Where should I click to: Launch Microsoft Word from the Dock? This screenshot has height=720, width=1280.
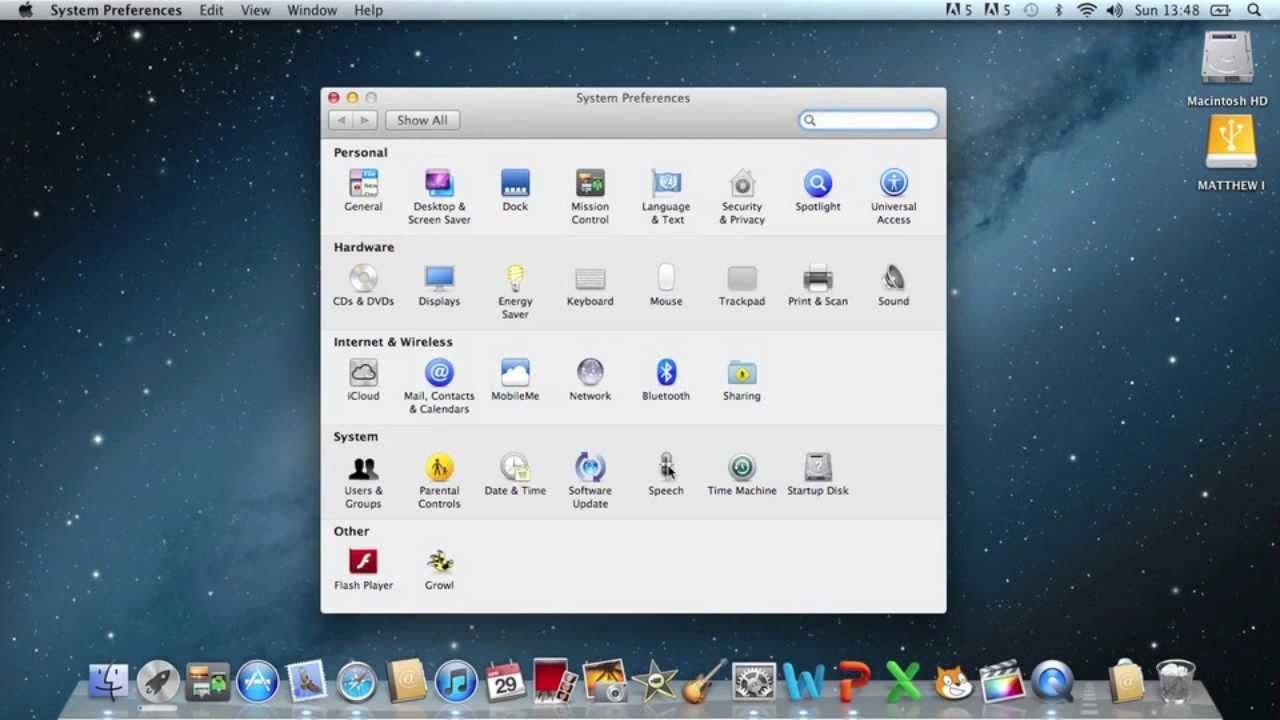pos(803,682)
